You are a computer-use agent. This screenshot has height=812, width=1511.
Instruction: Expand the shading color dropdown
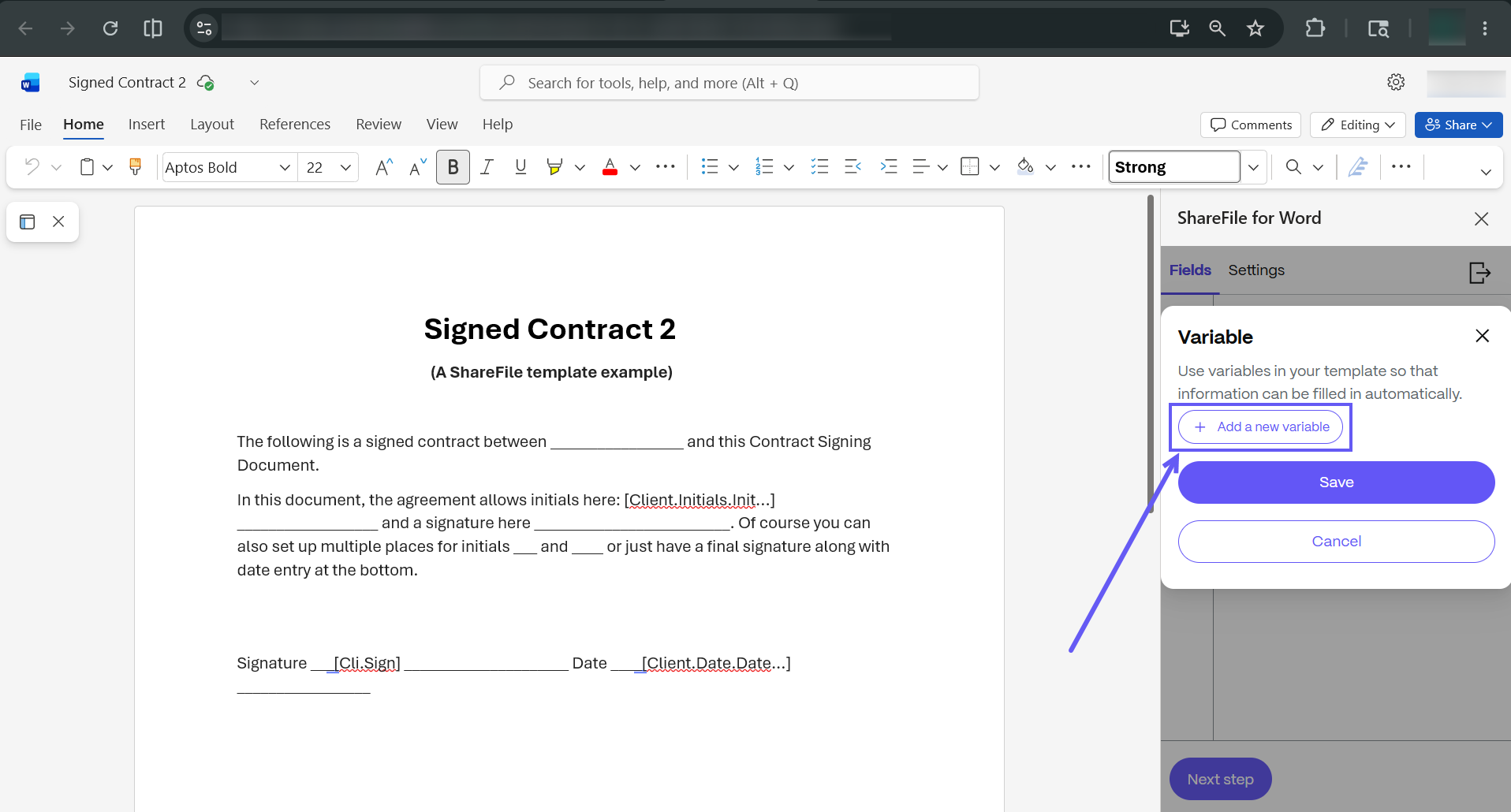(1050, 167)
